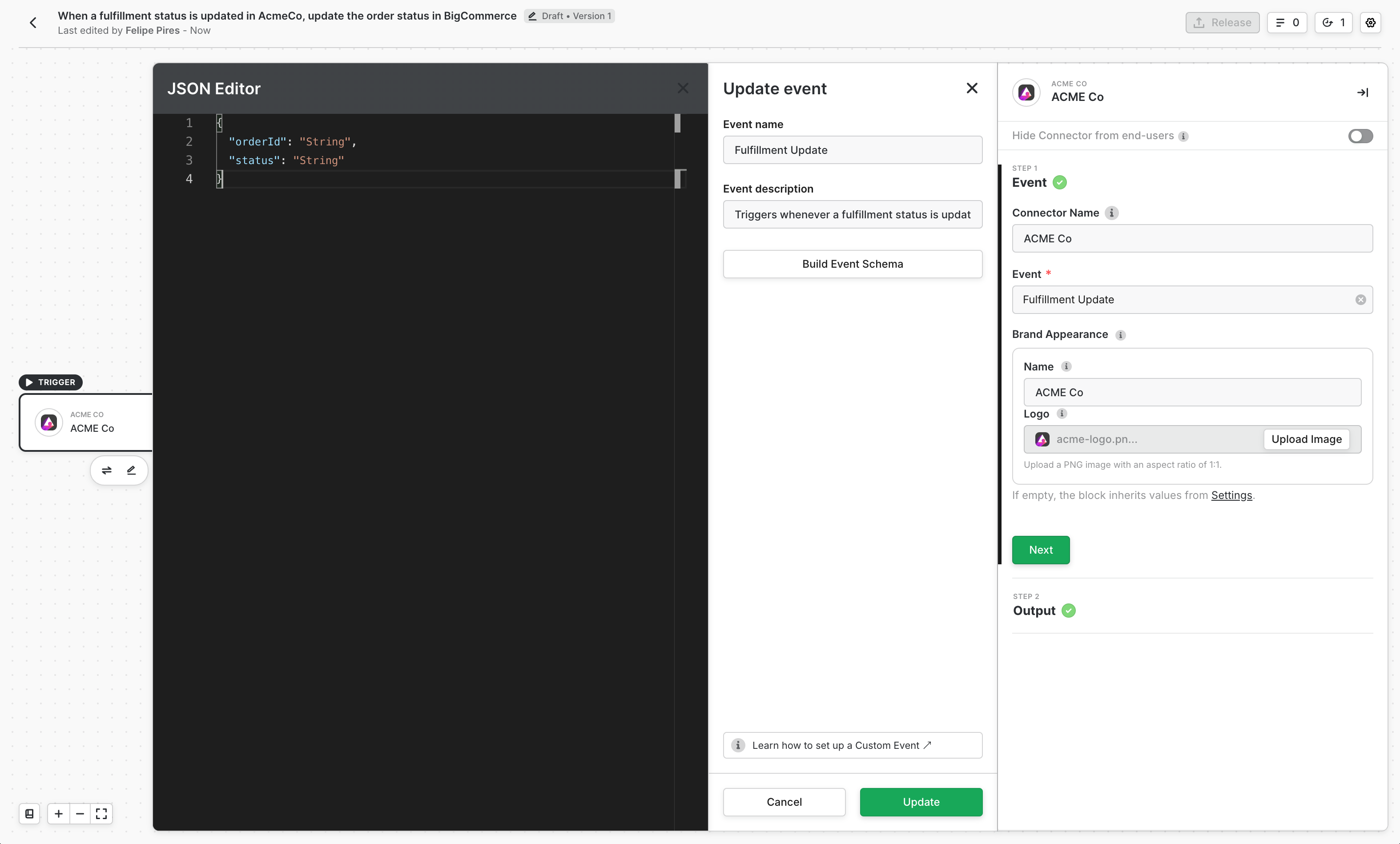Click the trigger block edit pencil
Viewport: 1400px width, 844px height.
[x=131, y=470]
